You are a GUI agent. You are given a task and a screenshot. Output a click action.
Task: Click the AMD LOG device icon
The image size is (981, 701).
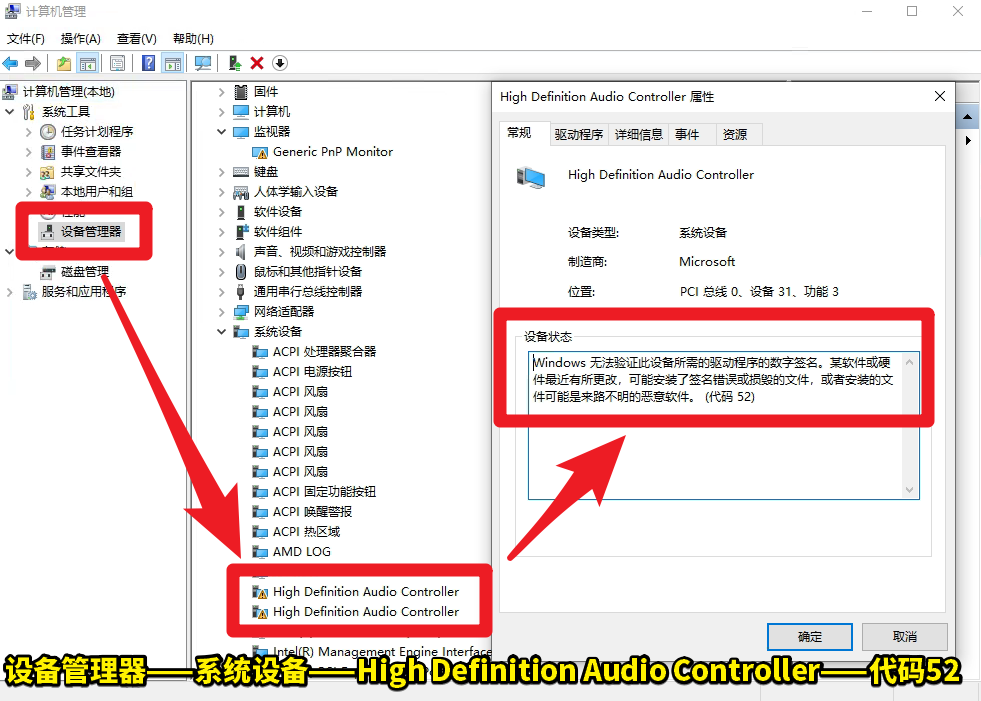click(260, 552)
